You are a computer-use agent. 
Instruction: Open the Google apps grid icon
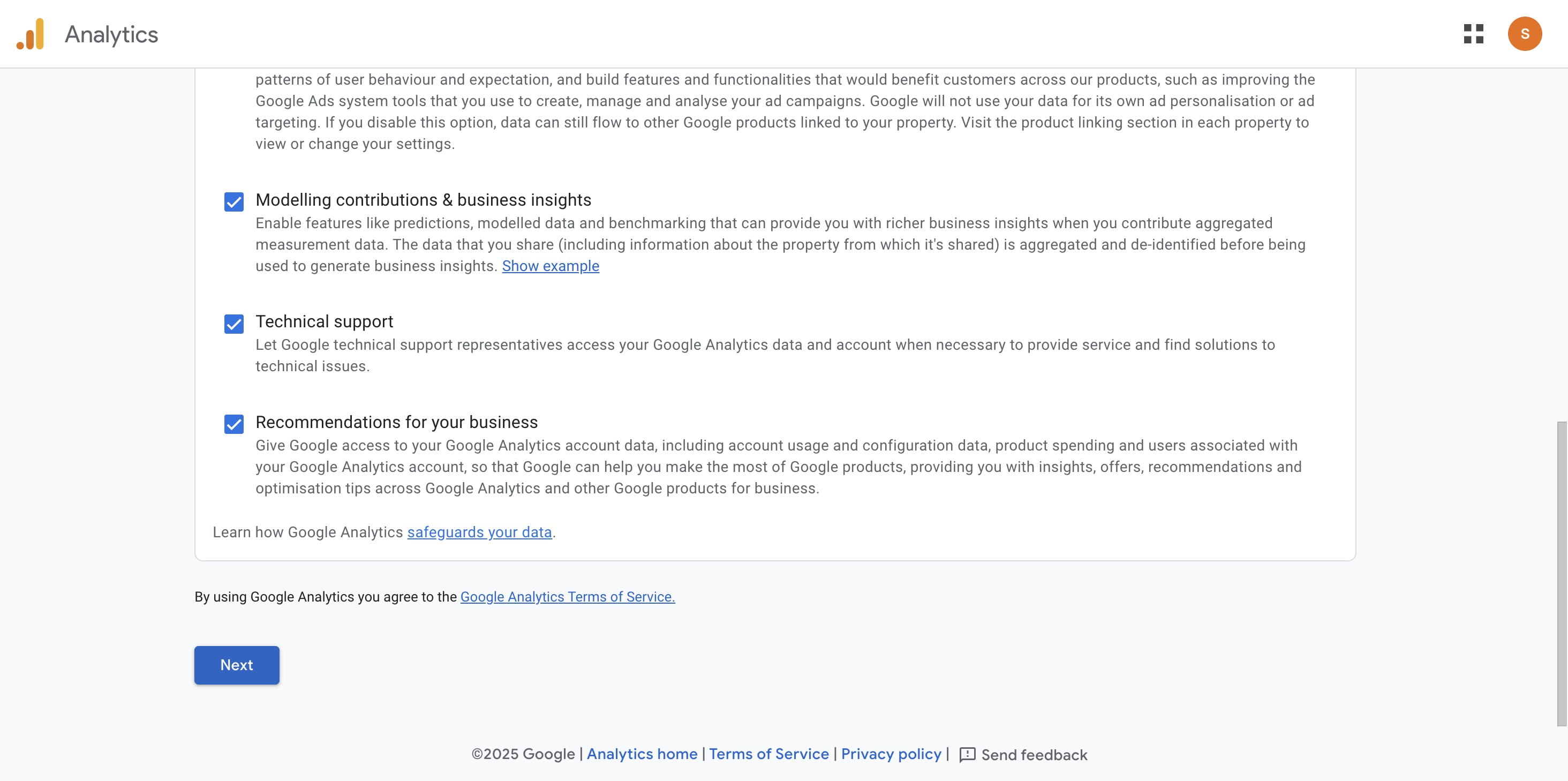coord(1473,34)
